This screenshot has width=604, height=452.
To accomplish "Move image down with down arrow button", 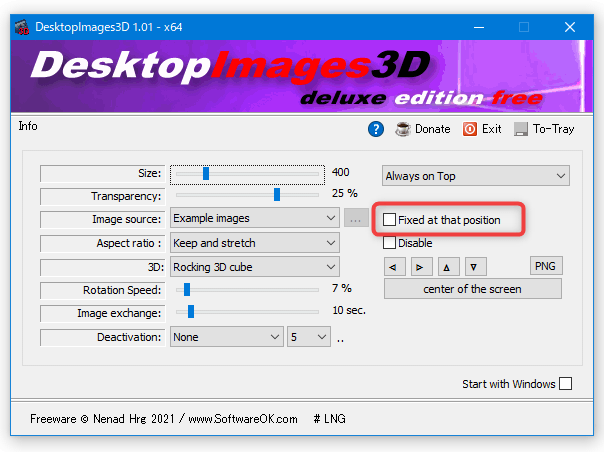I will pyautogui.click(x=475, y=267).
